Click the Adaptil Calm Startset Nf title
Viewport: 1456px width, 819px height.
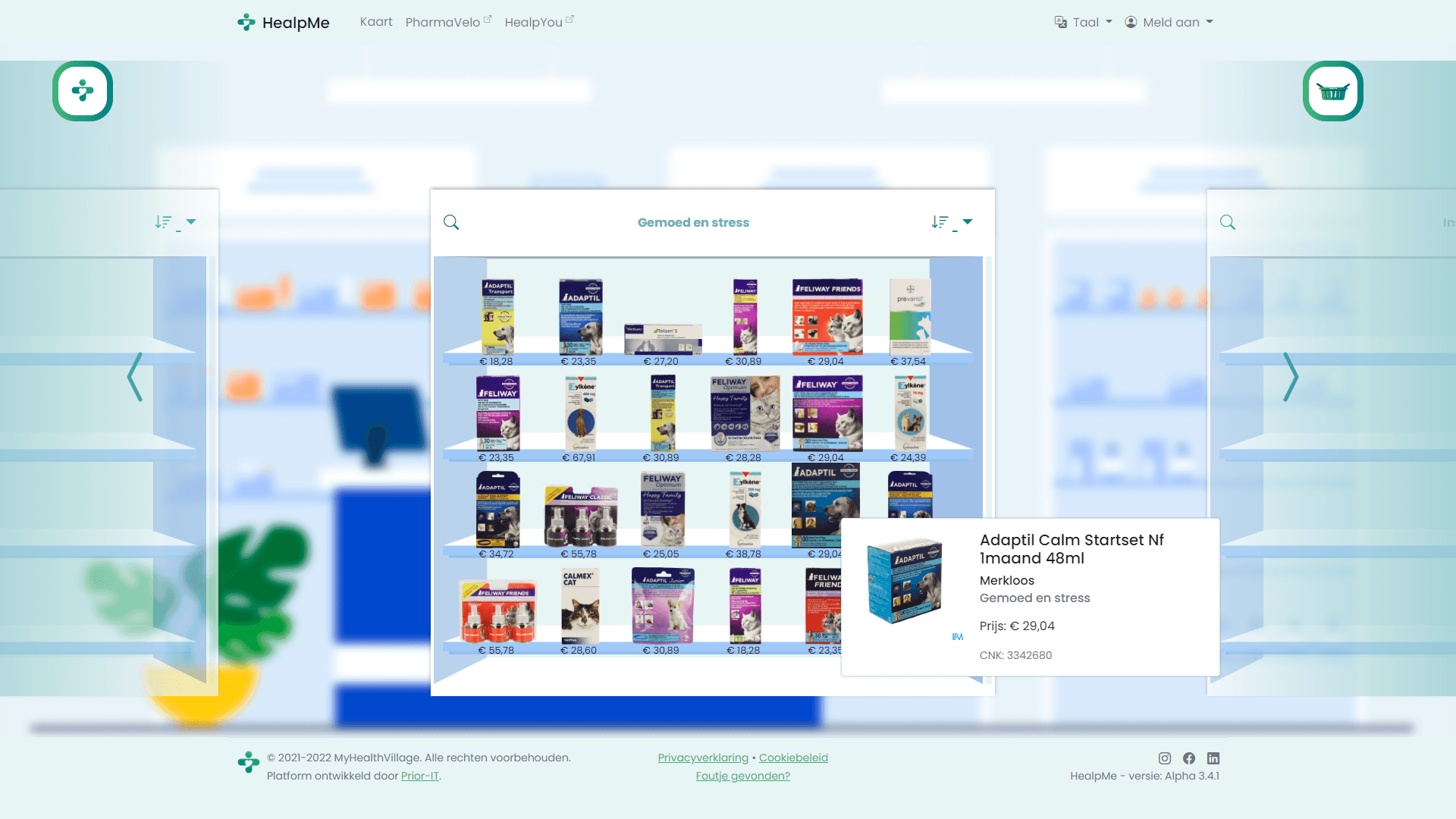[x=1072, y=549]
